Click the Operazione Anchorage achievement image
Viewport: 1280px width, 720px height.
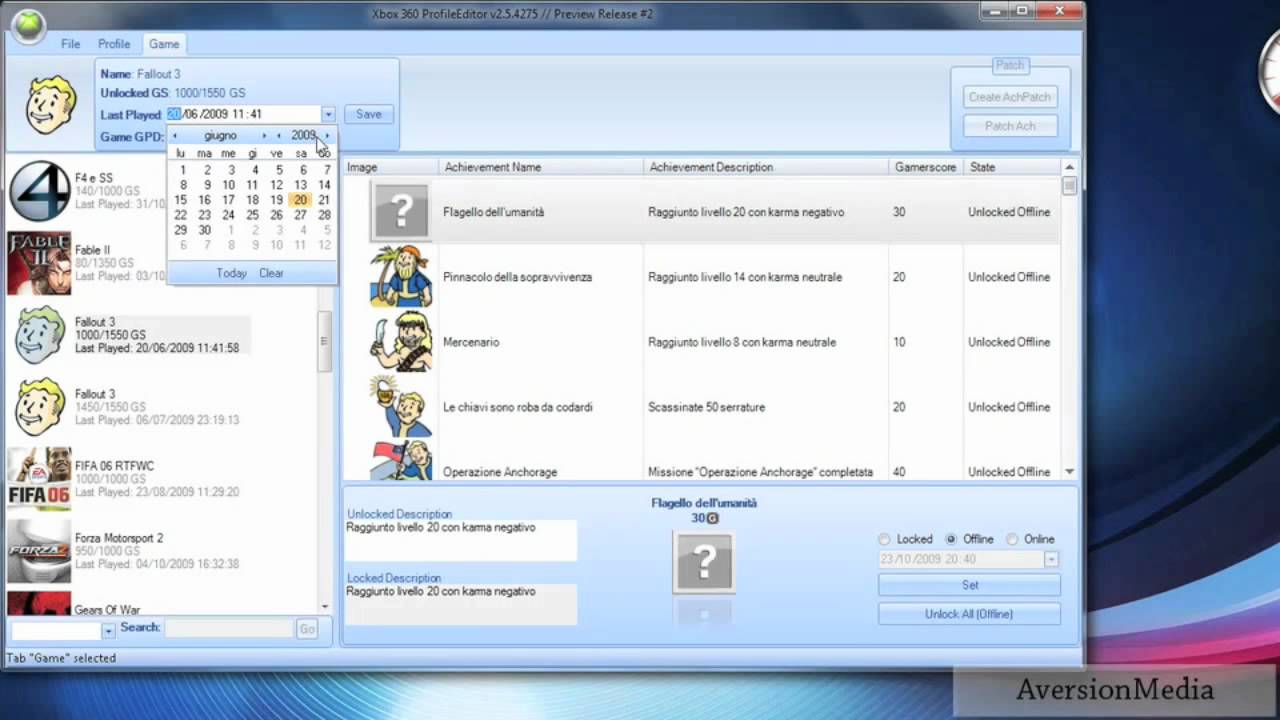point(401,460)
